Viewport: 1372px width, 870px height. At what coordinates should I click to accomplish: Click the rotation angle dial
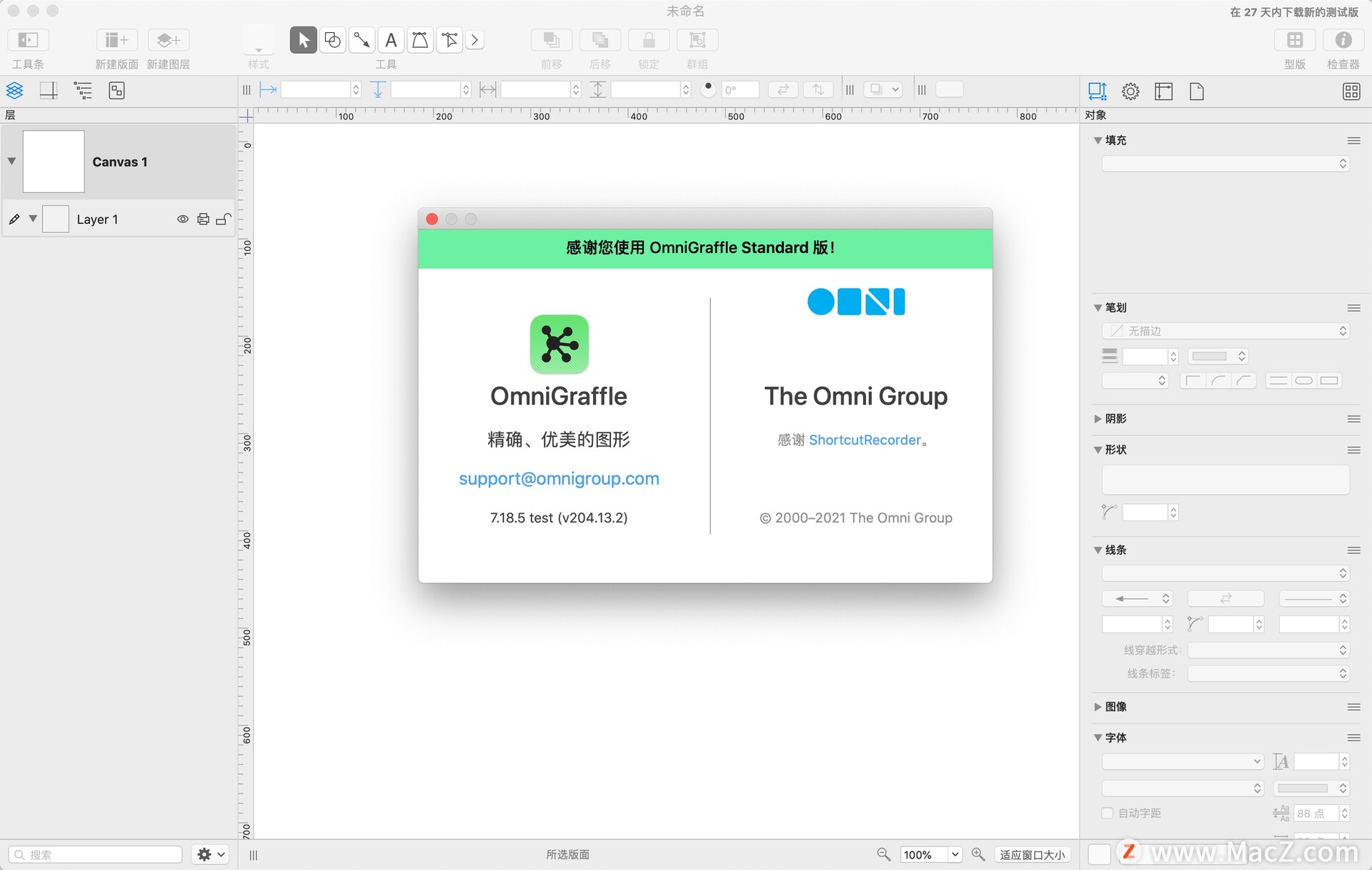coord(708,89)
